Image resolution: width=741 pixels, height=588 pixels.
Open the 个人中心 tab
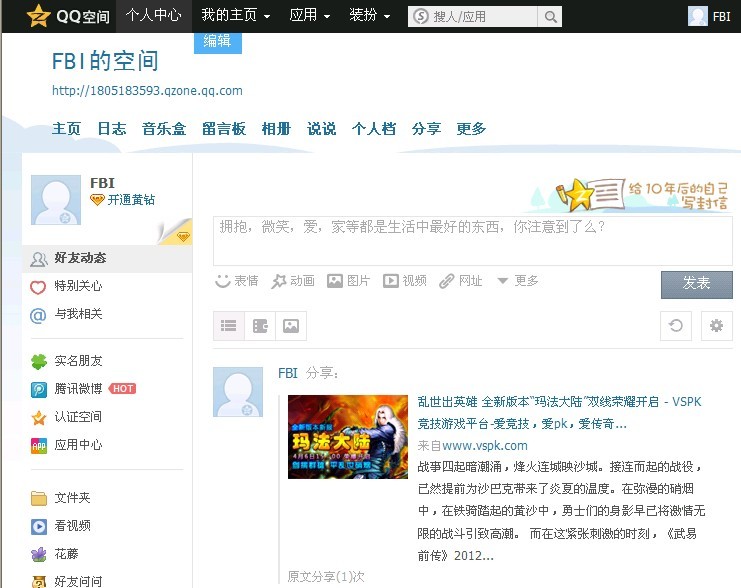(x=154, y=16)
